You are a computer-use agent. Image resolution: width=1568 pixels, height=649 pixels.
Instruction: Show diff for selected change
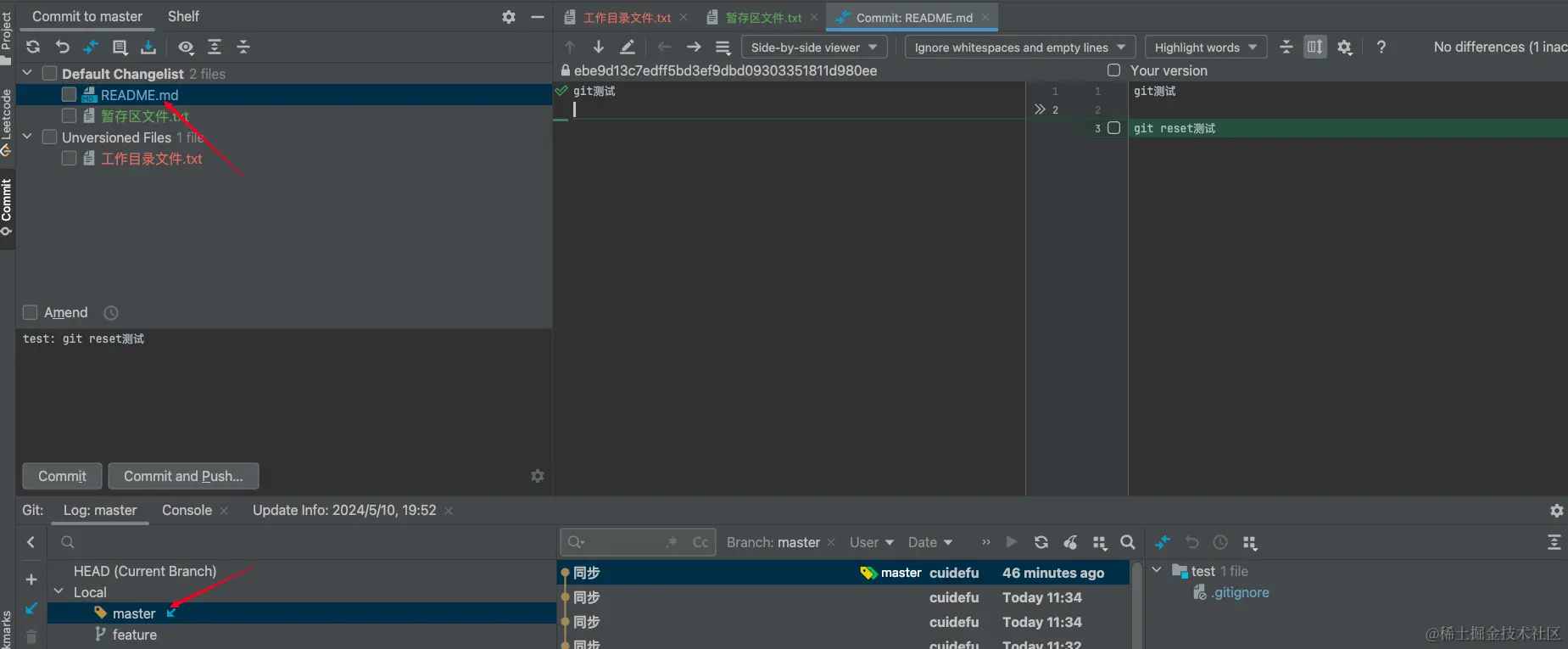coord(91,48)
